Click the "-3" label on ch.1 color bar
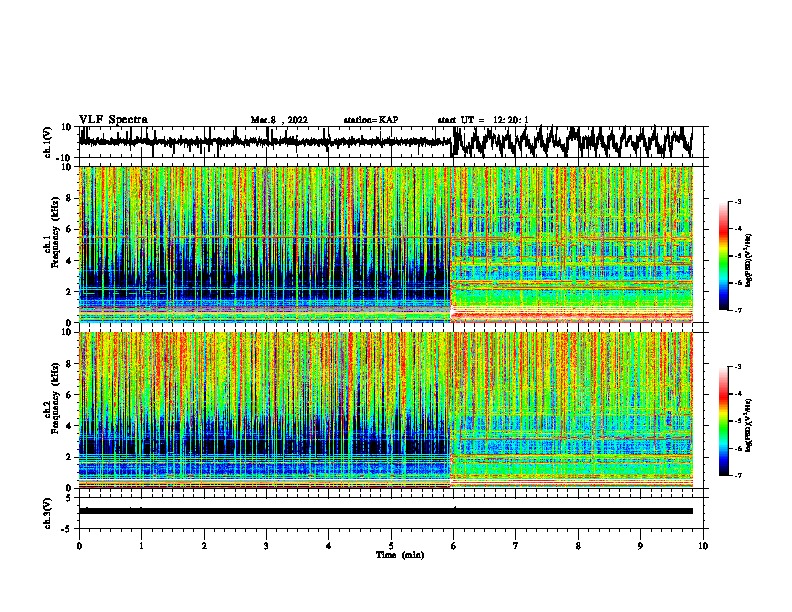Image resolution: width=792 pixels, height=612 pixels. 738,201
